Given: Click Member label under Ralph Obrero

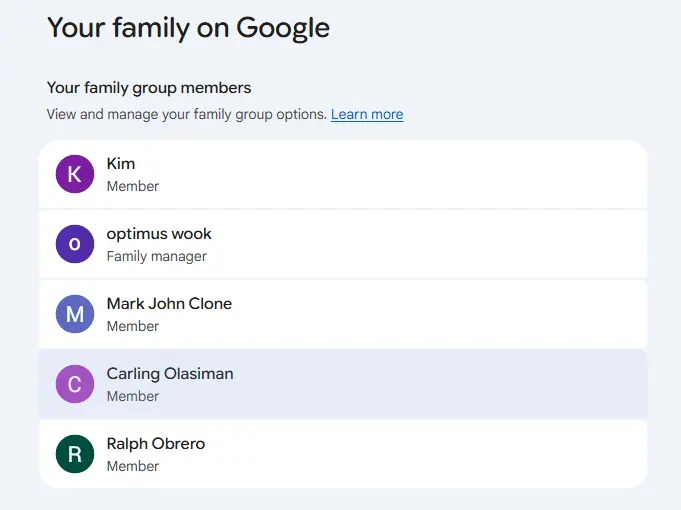Looking at the screenshot, I should [x=133, y=466].
